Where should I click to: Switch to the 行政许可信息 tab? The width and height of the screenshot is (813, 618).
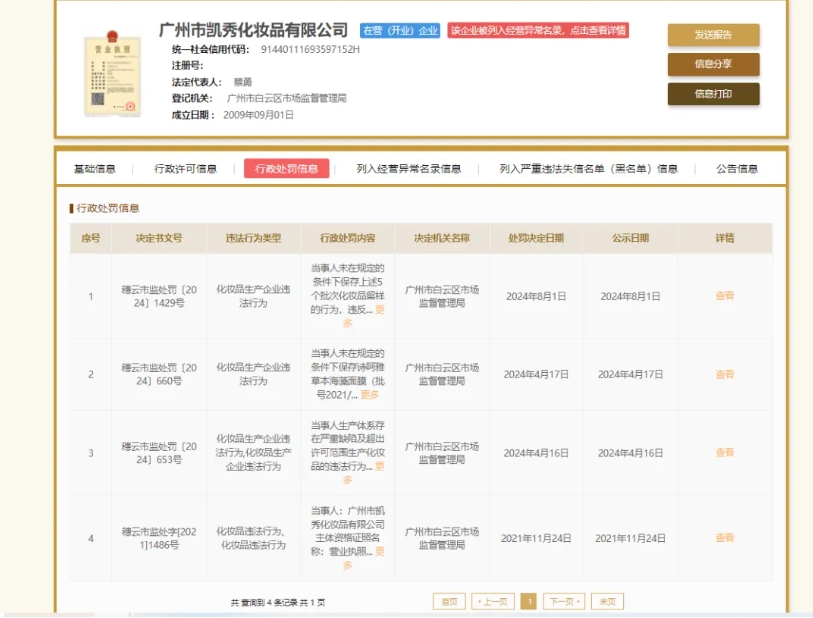click(186, 168)
